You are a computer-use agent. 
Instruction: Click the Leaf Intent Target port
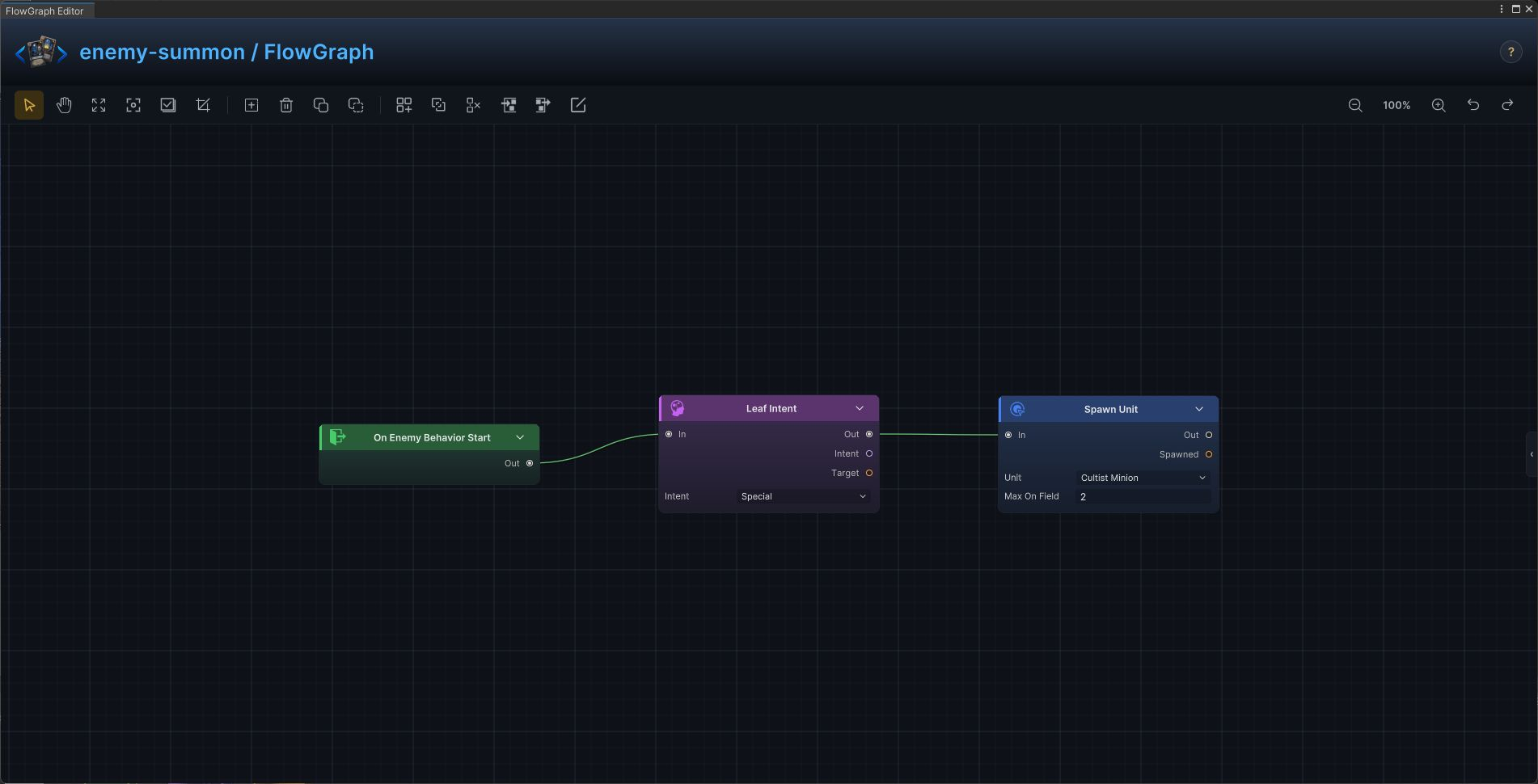(869, 473)
